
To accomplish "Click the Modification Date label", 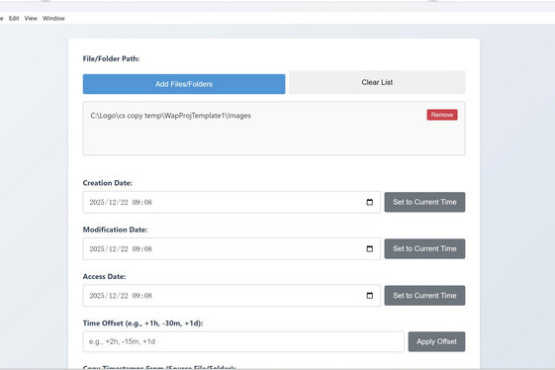I will pos(115,230).
